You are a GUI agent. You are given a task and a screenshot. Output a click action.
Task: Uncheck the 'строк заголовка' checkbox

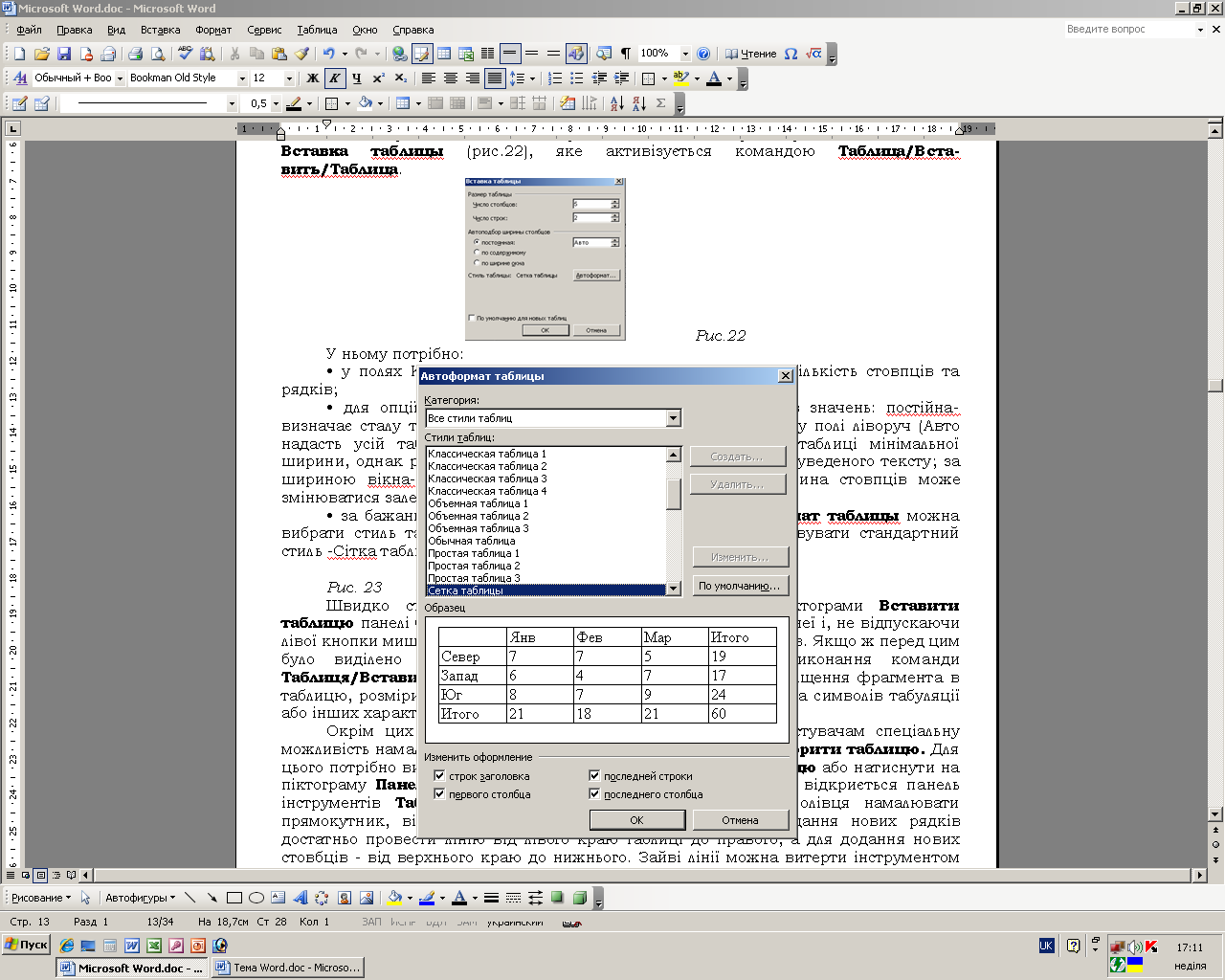click(439, 776)
